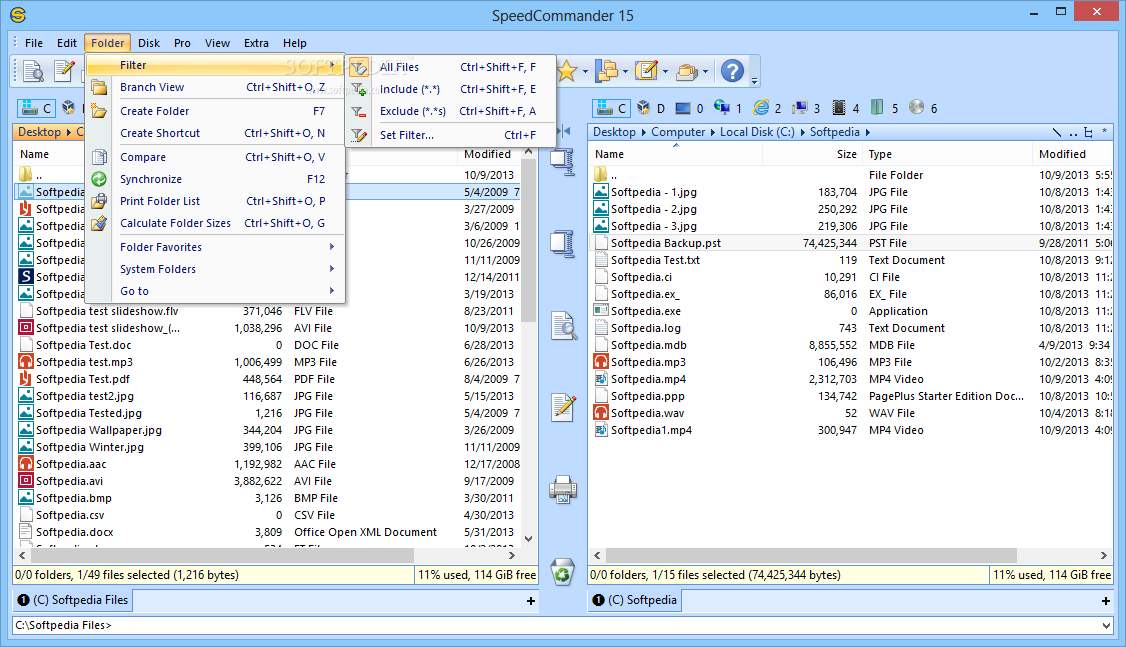Select drive 3 computer icon in right panel
The image size is (1126, 647).
(x=806, y=108)
